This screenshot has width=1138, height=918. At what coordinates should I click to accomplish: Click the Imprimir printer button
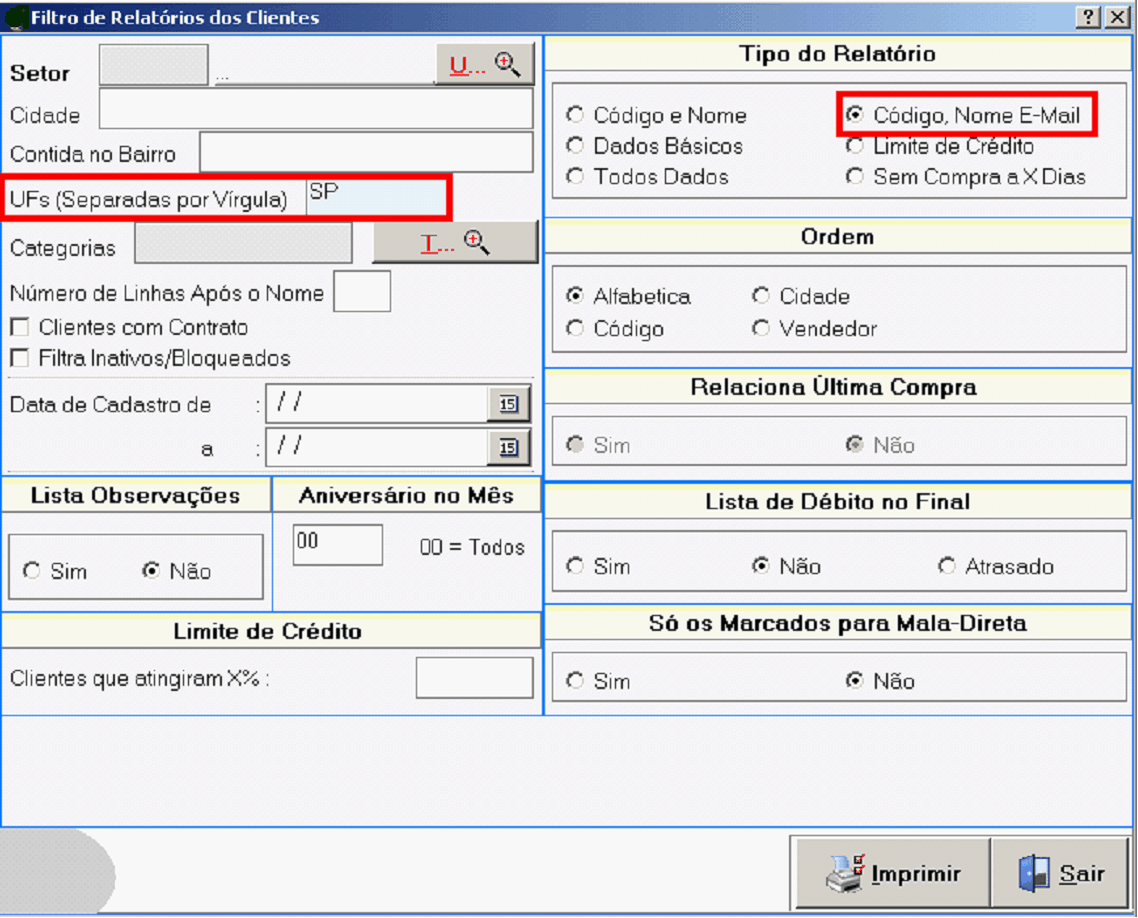[x=892, y=873]
